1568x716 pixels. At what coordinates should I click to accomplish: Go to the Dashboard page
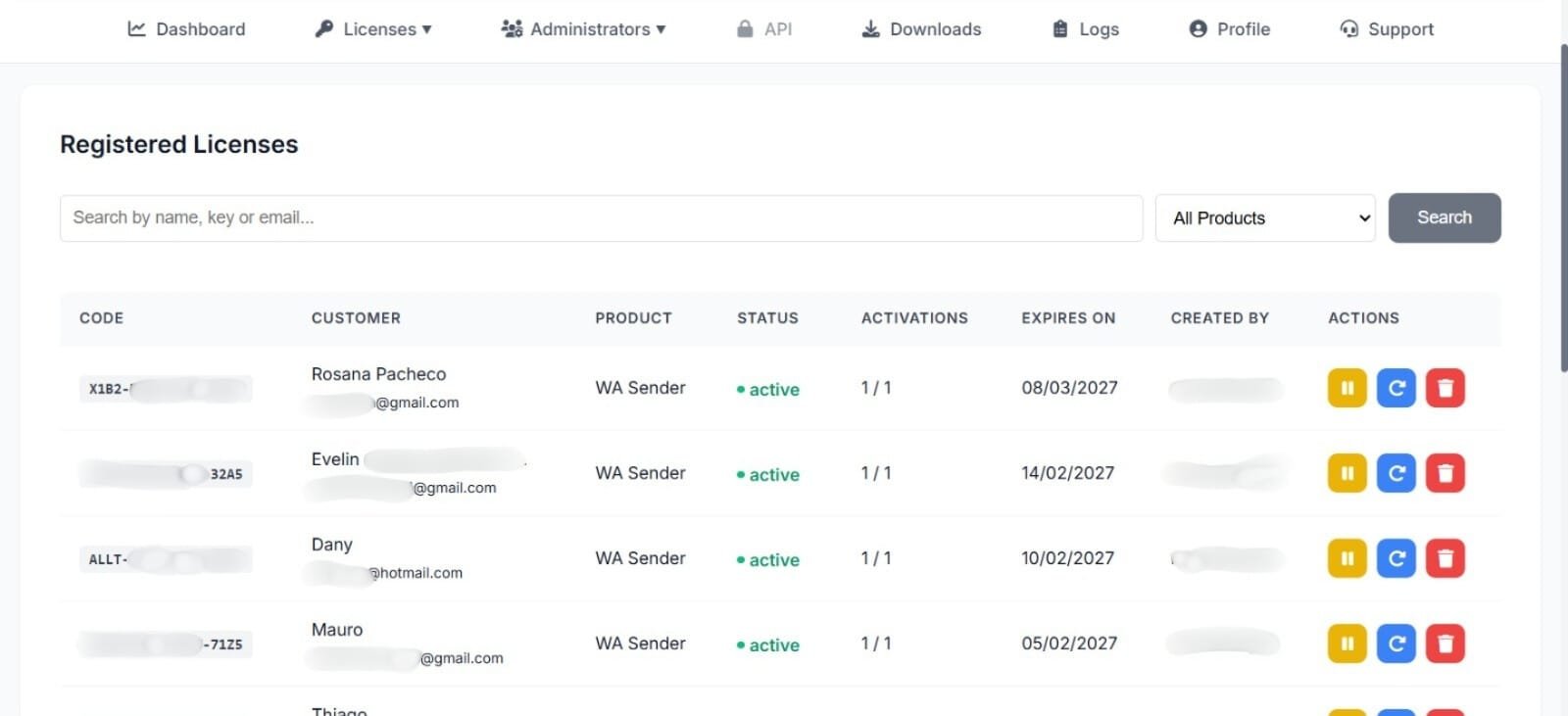pos(186,29)
